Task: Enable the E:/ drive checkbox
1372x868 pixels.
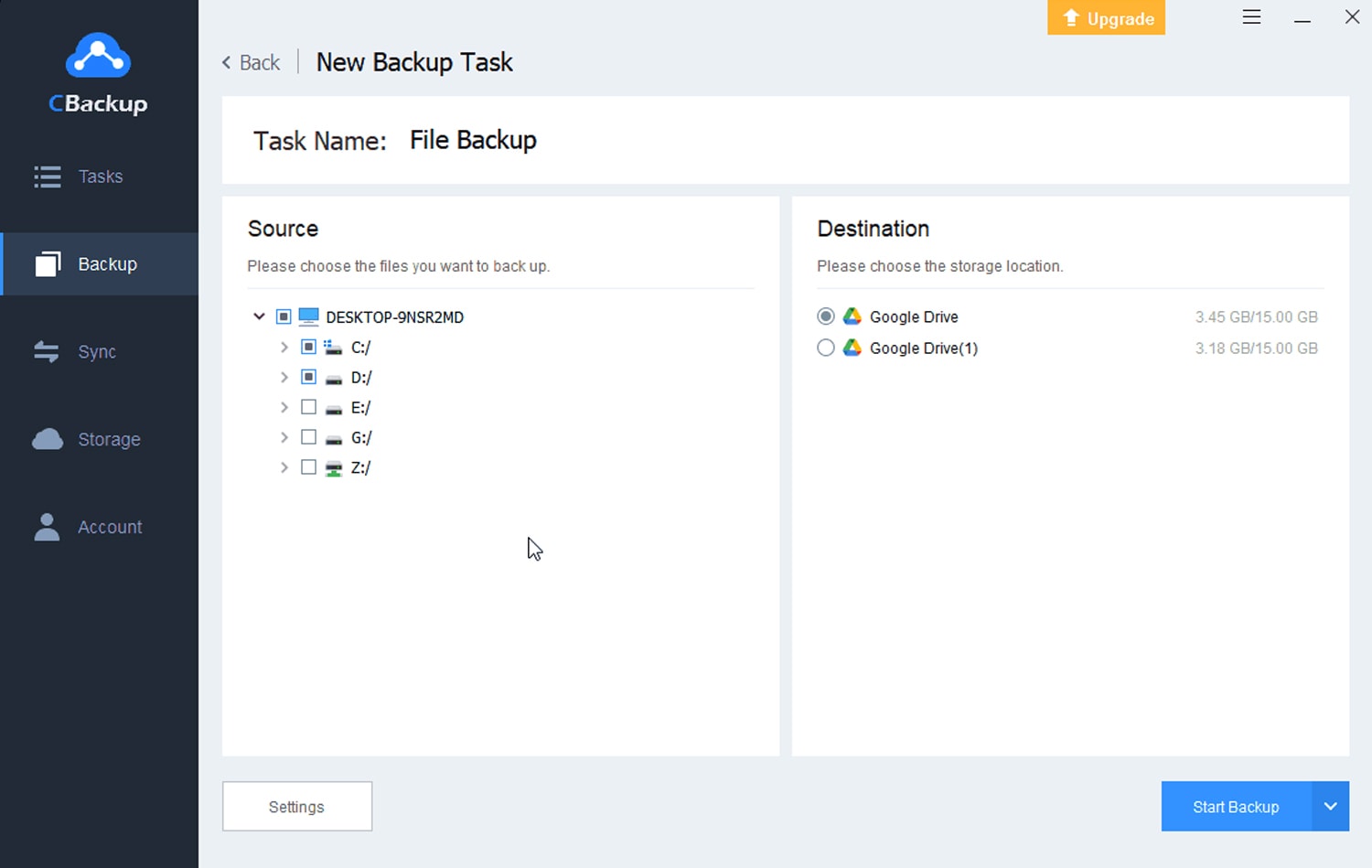Action: click(308, 406)
